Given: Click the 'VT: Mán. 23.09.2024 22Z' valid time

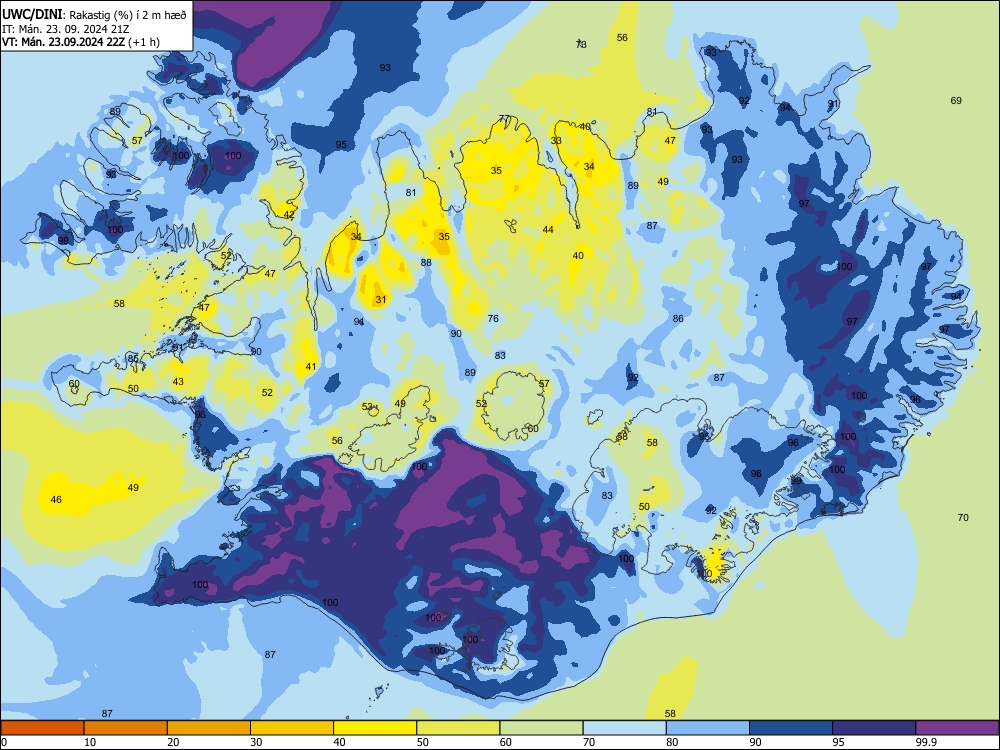Looking at the screenshot, I should click(64, 42).
